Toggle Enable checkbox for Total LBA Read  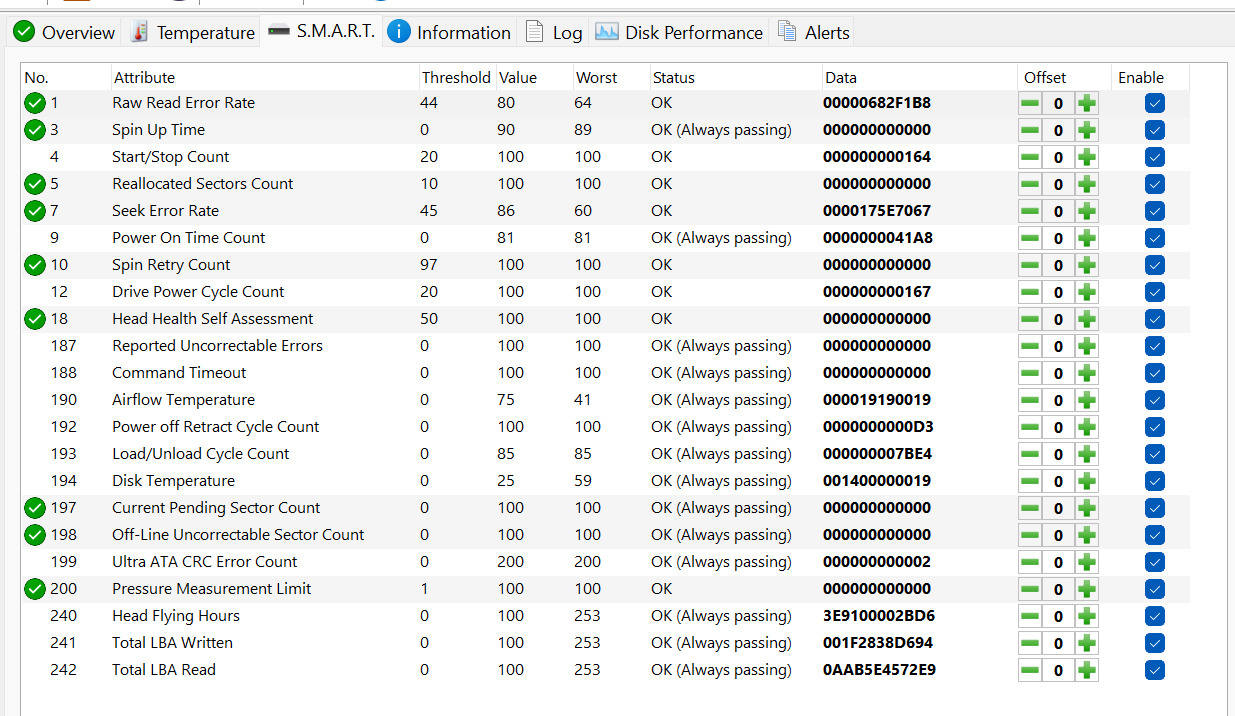pyautogui.click(x=1155, y=670)
